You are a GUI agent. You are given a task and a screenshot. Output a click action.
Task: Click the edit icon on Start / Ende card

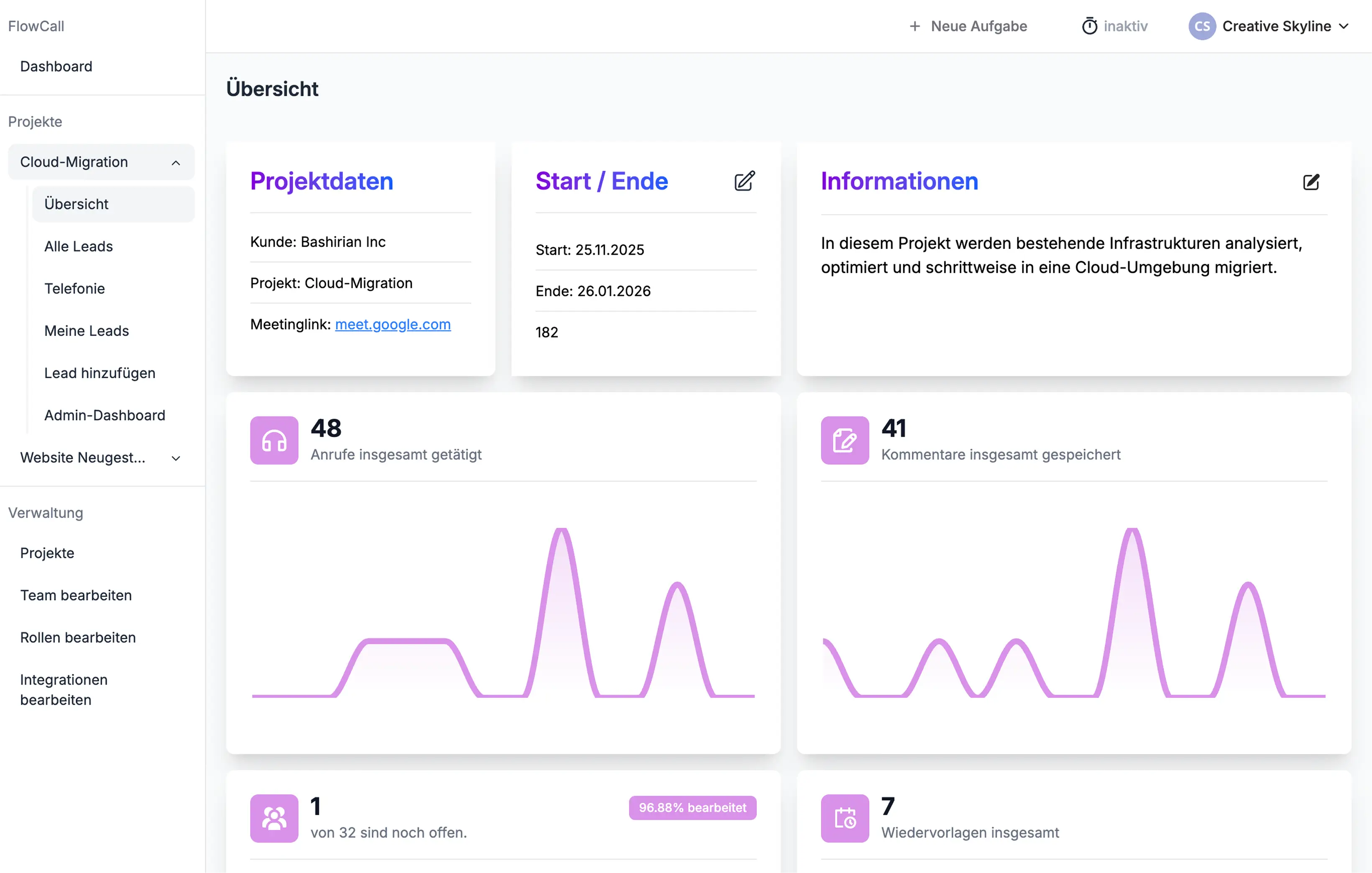[x=744, y=181]
